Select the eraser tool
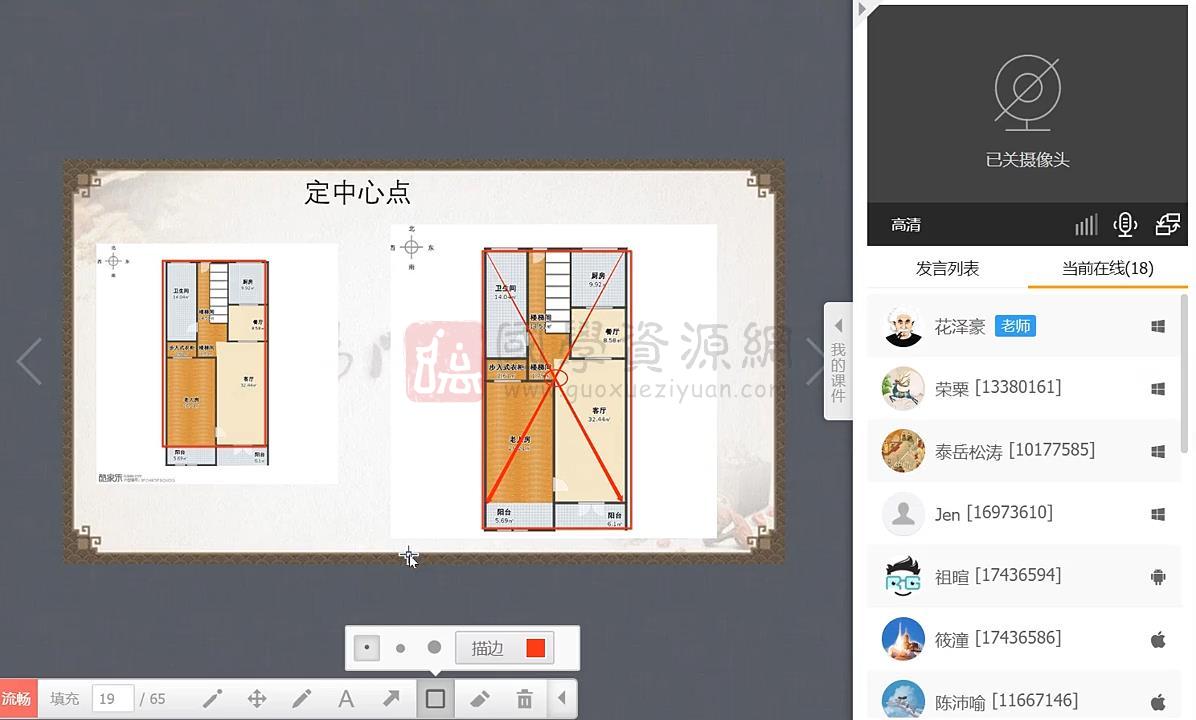Image resolution: width=1196 pixels, height=720 pixels. pyautogui.click(x=480, y=699)
